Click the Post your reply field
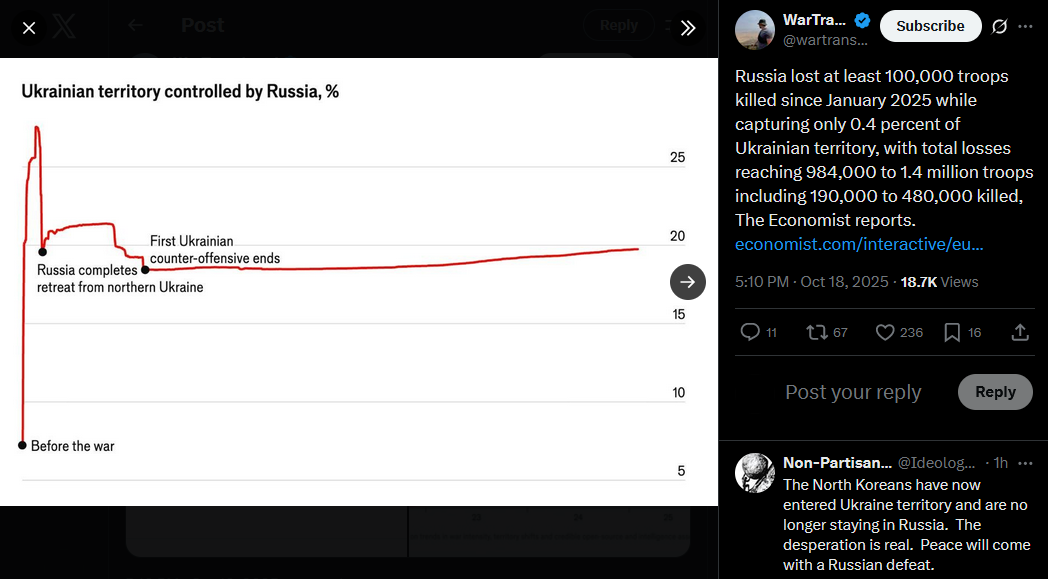This screenshot has width=1048, height=579. pyautogui.click(x=853, y=392)
